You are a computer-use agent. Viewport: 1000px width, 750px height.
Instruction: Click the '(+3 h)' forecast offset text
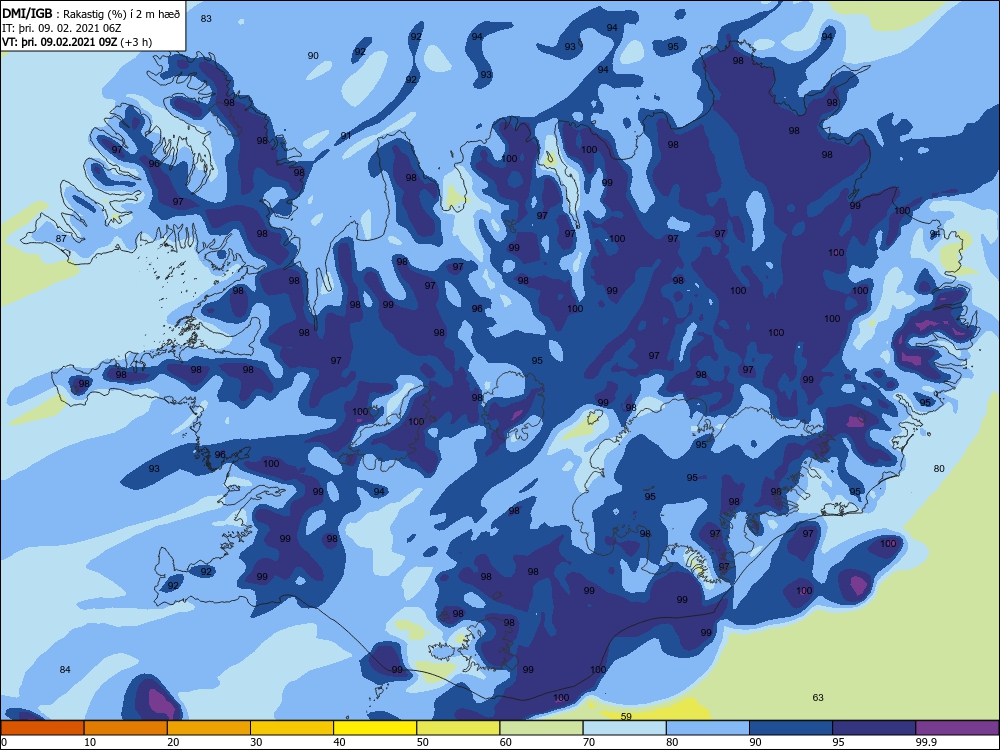136,43
